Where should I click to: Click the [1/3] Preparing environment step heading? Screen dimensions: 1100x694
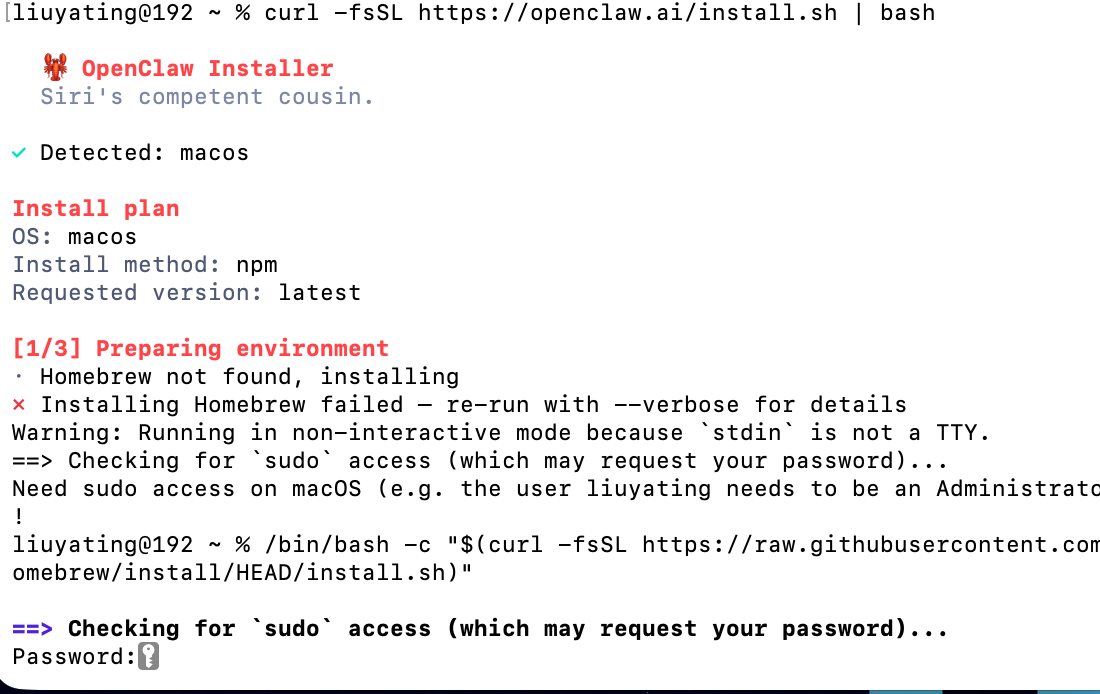(x=200, y=349)
